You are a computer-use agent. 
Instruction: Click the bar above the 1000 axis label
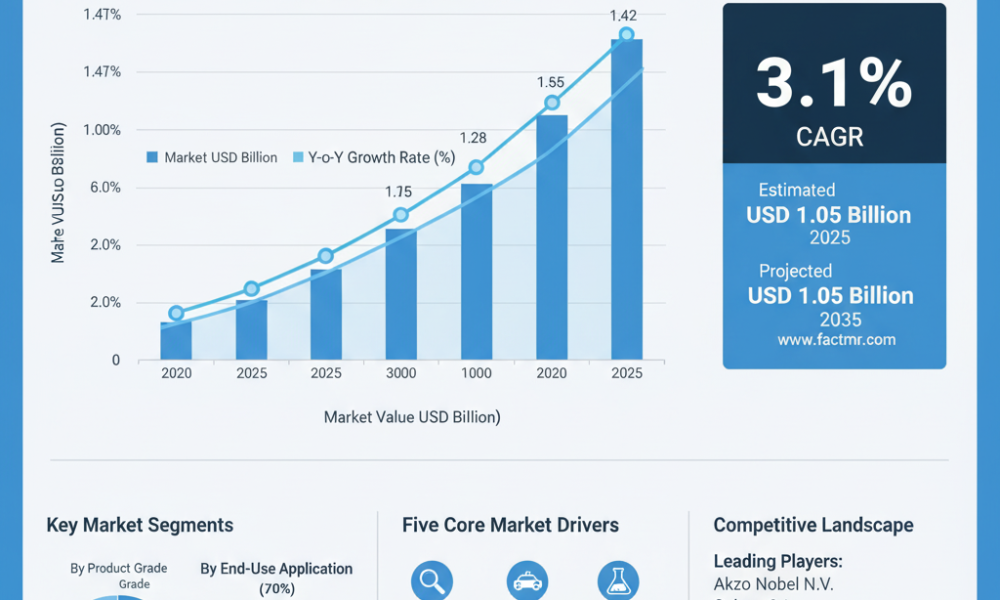coord(476,272)
